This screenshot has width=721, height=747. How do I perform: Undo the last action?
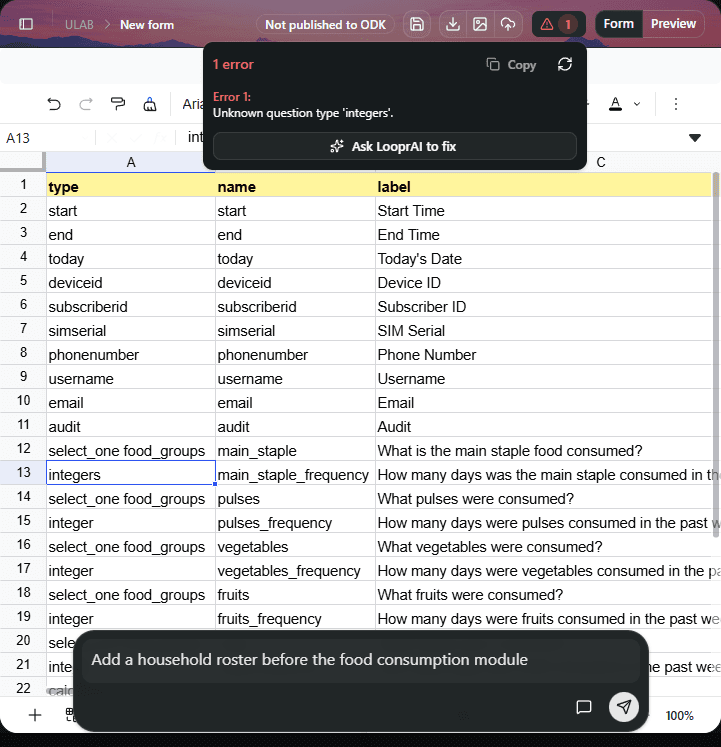pos(54,104)
